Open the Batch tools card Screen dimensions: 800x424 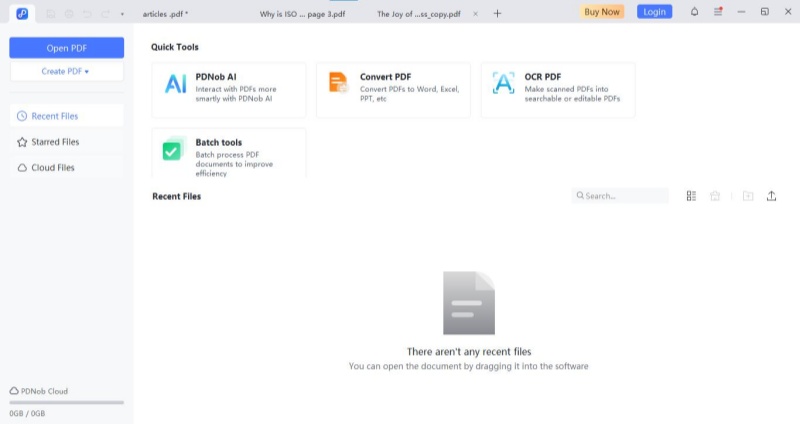click(229, 153)
